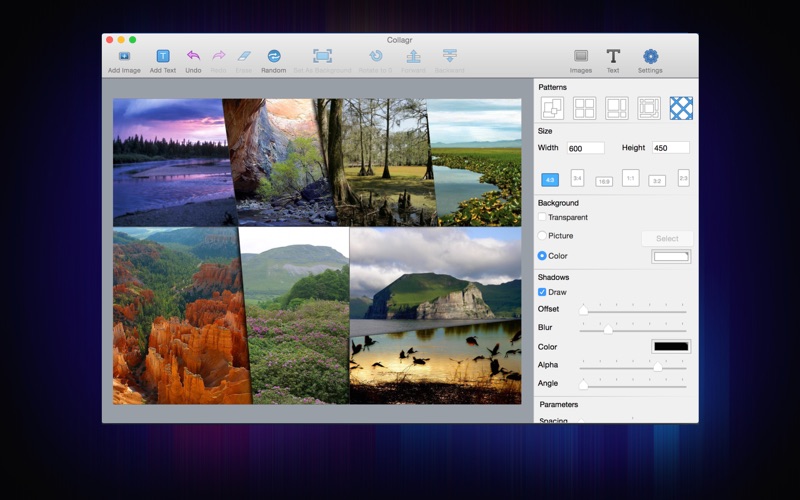Open the black shadow color swatch

[671, 346]
